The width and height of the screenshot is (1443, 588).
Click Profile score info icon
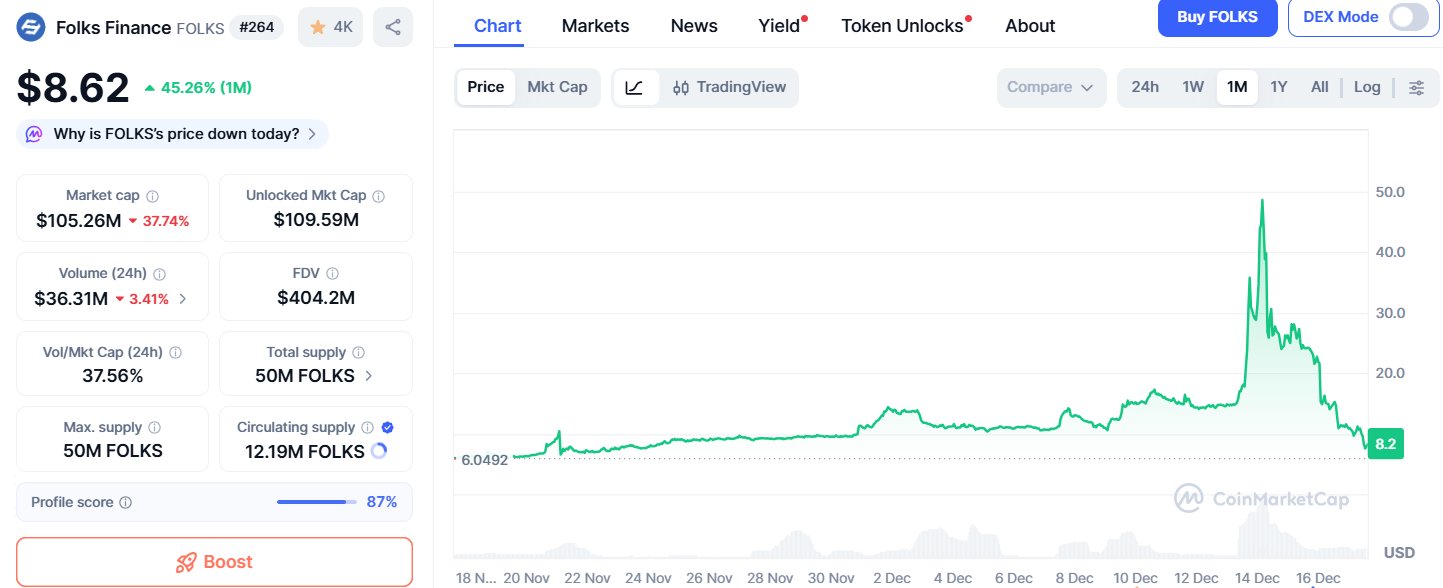point(125,502)
